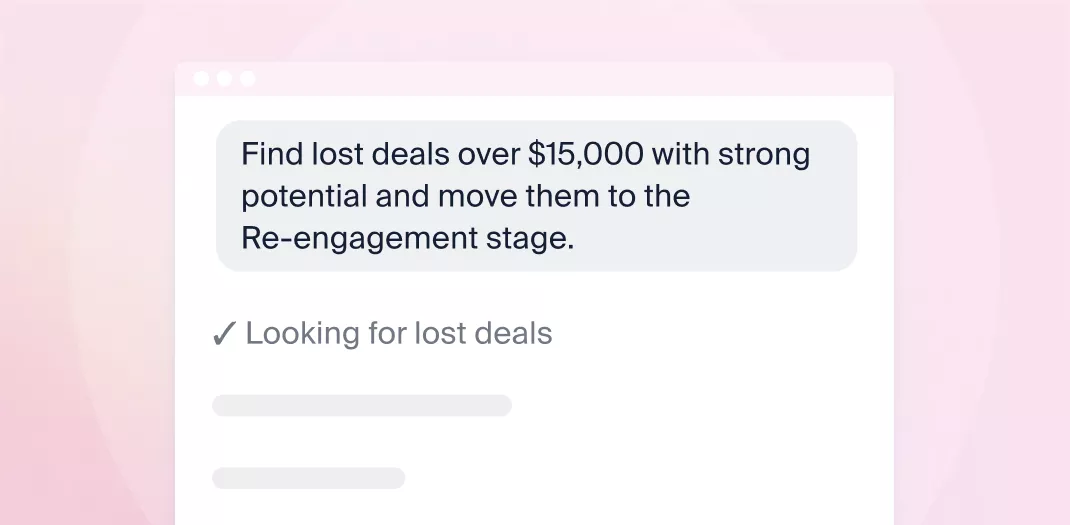This screenshot has width=1070, height=525.
Task: Click the checkmark beside Looking for lost deals
Action: pyautogui.click(x=223, y=335)
